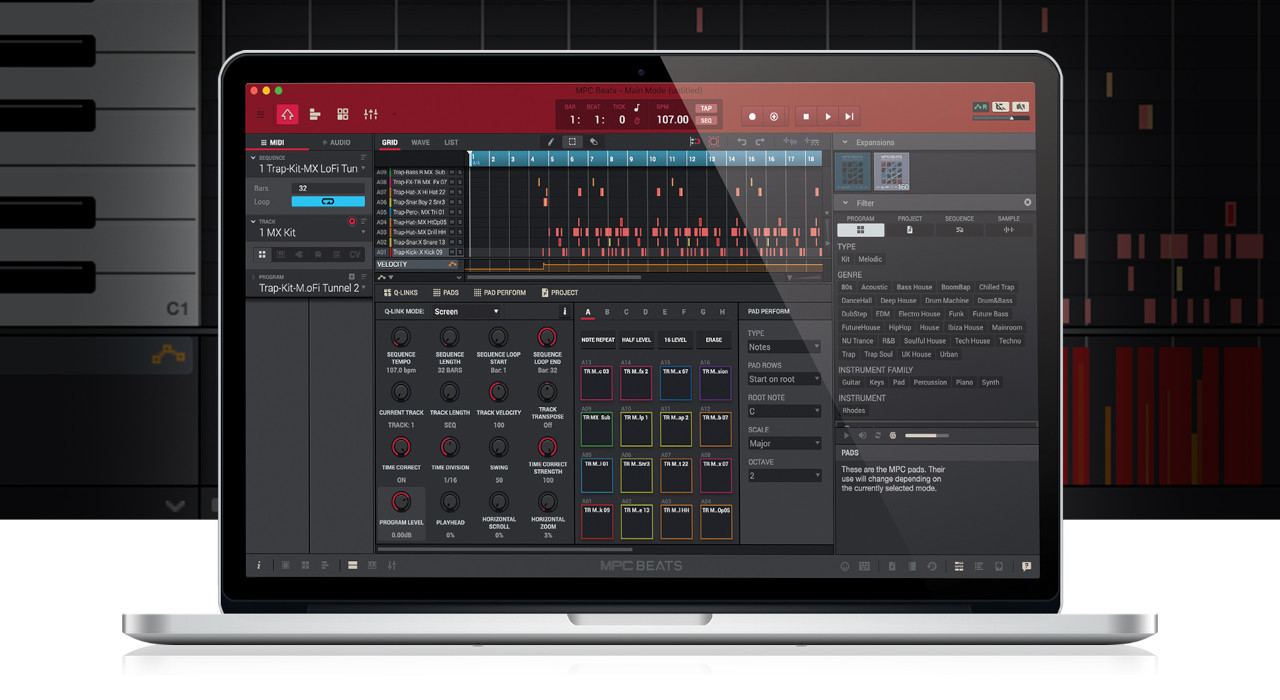Screen dimensions: 1280x700
Task: Open the Track View mode icon
Action: (x=315, y=115)
